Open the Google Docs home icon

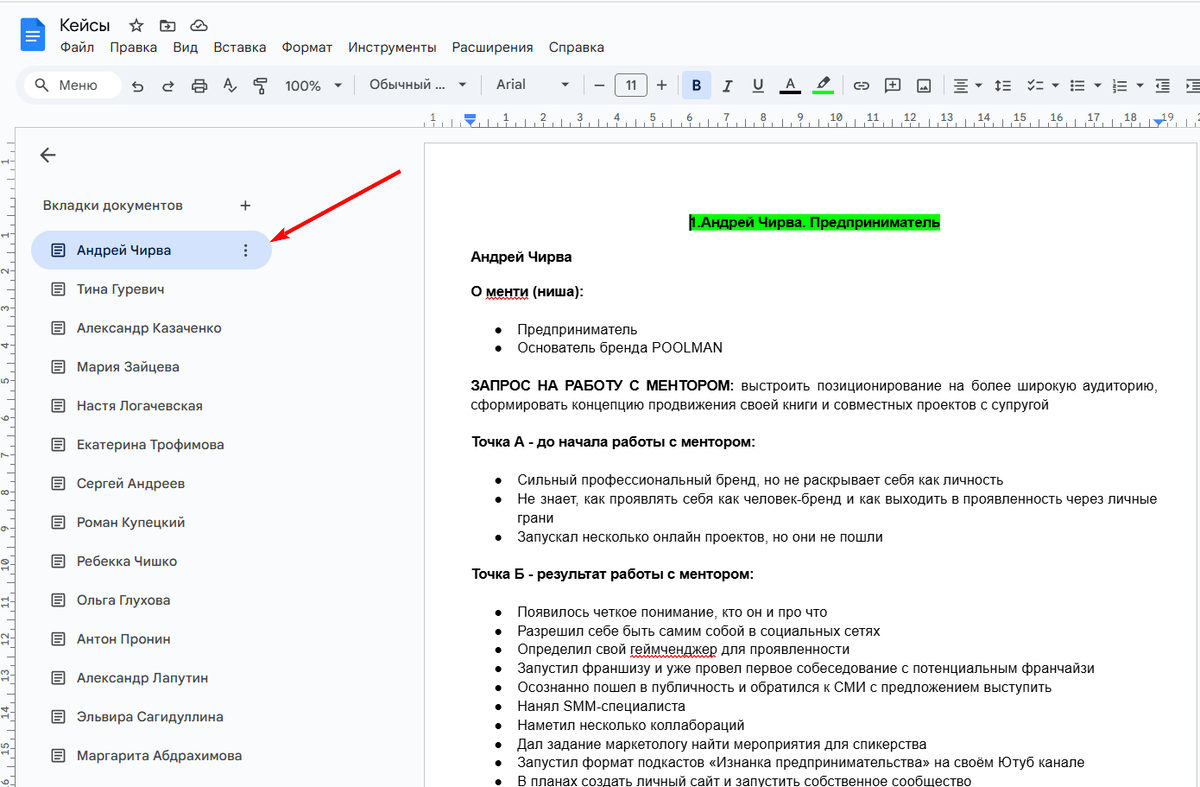(34, 35)
